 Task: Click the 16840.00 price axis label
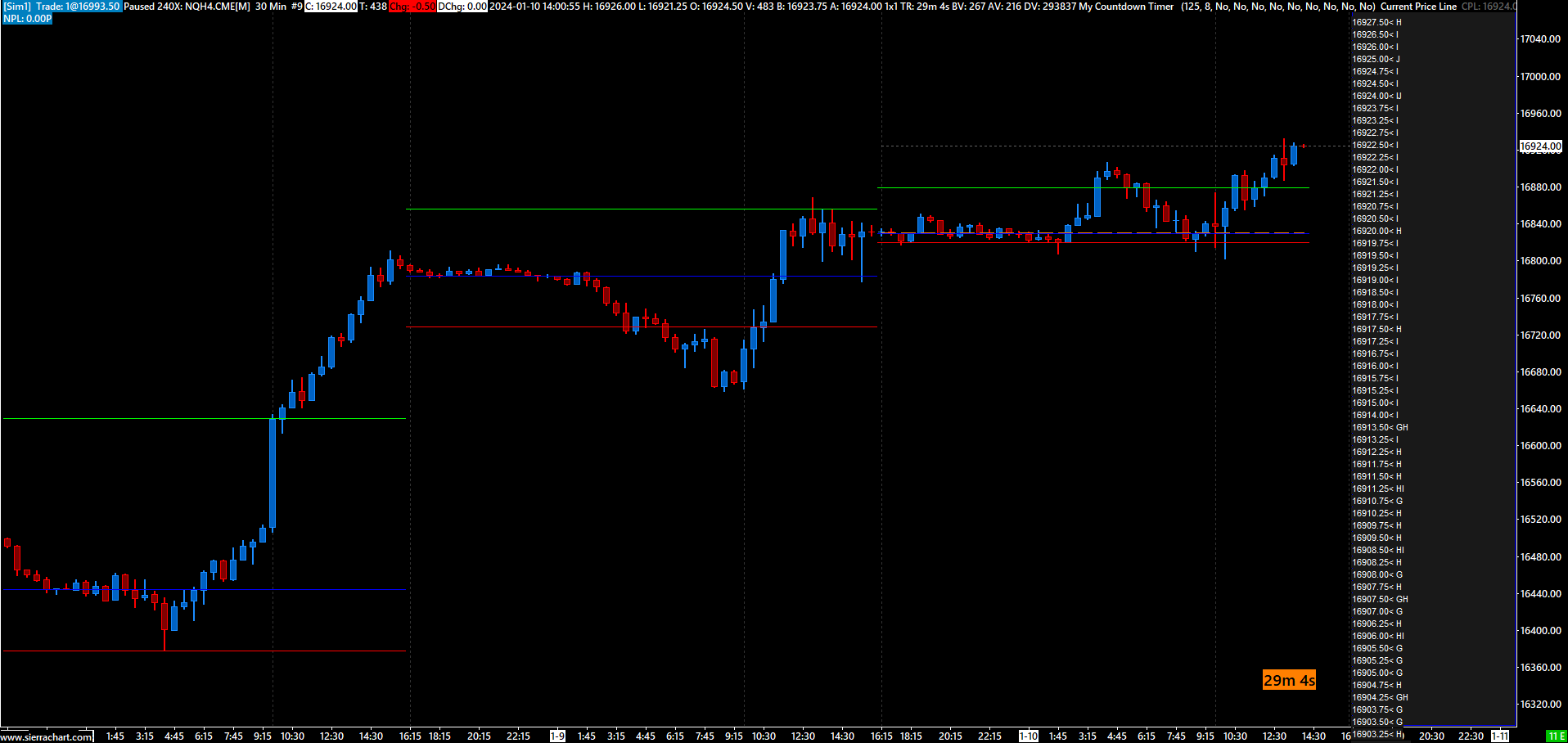[x=1540, y=224]
